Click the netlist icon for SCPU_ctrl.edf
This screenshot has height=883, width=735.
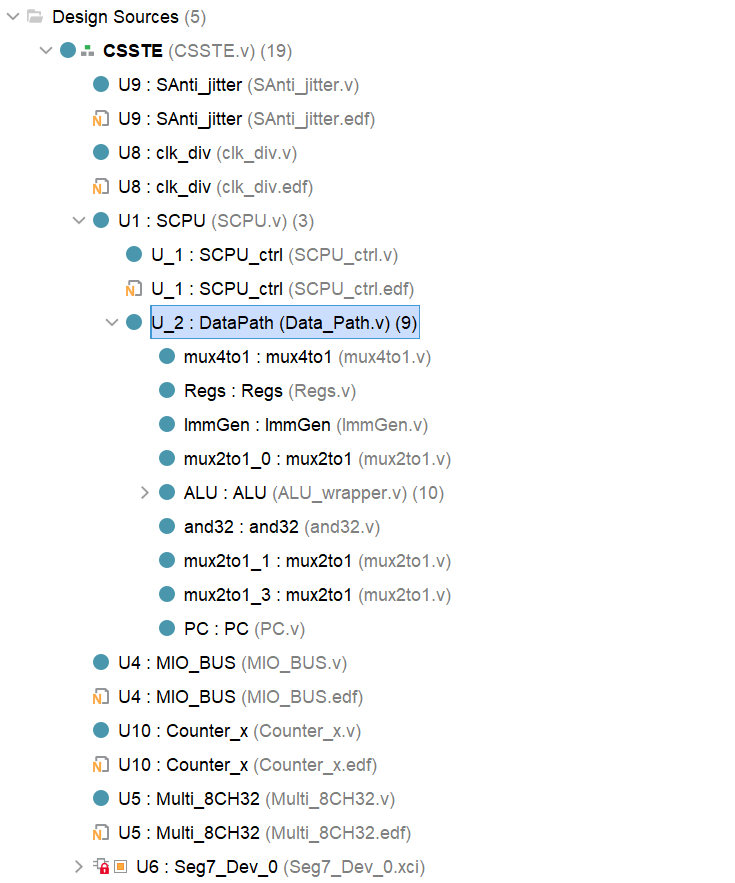[x=134, y=289]
